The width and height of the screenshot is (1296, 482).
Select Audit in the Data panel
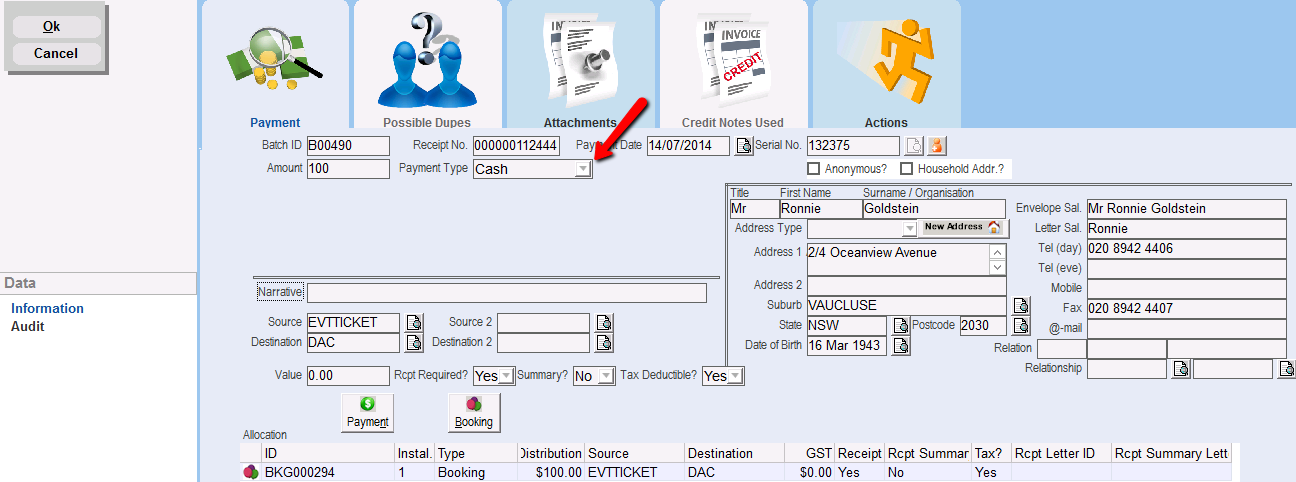(x=28, y=327)
